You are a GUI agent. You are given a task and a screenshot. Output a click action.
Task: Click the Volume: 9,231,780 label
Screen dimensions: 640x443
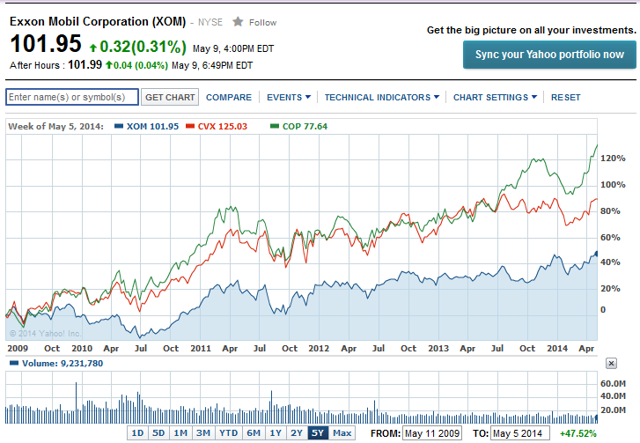(62, 363)
